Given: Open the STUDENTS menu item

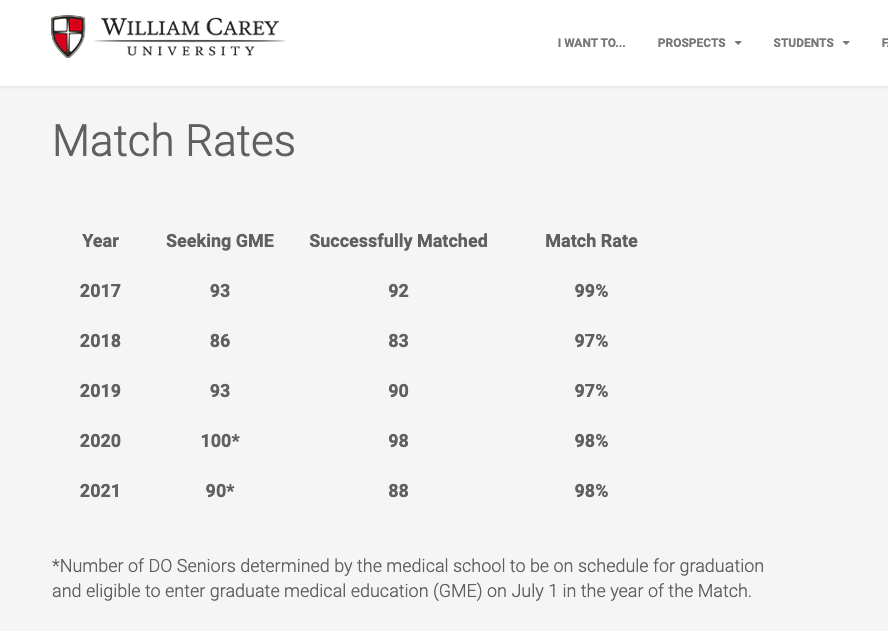Looking at the screenshot, I should (x=803, y=43).
